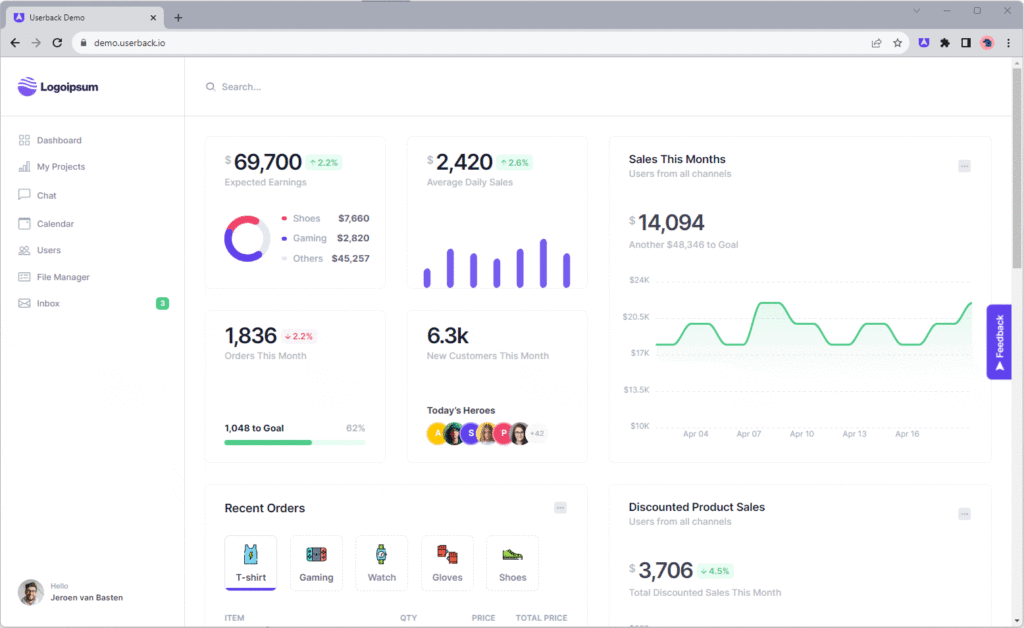The image size is (1024, 628).
Task: Switch to the Shoes orders tab
Action: pyautogui.click(x=512, y=562)
